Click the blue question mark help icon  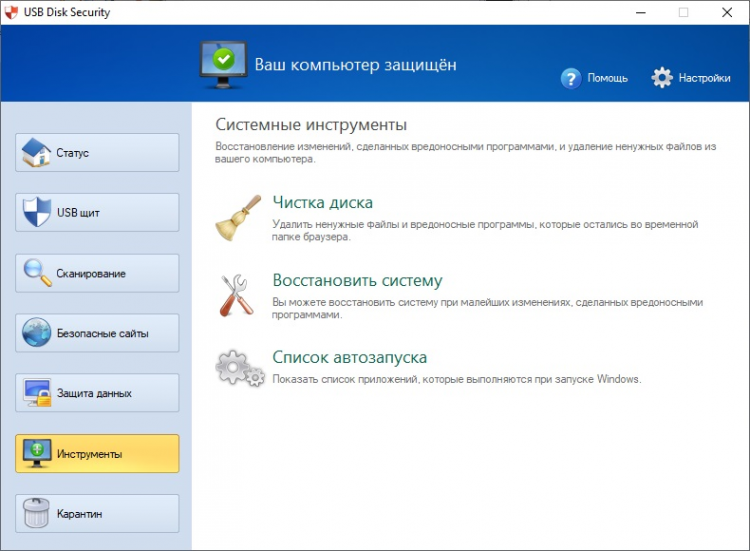pos(571,78)
